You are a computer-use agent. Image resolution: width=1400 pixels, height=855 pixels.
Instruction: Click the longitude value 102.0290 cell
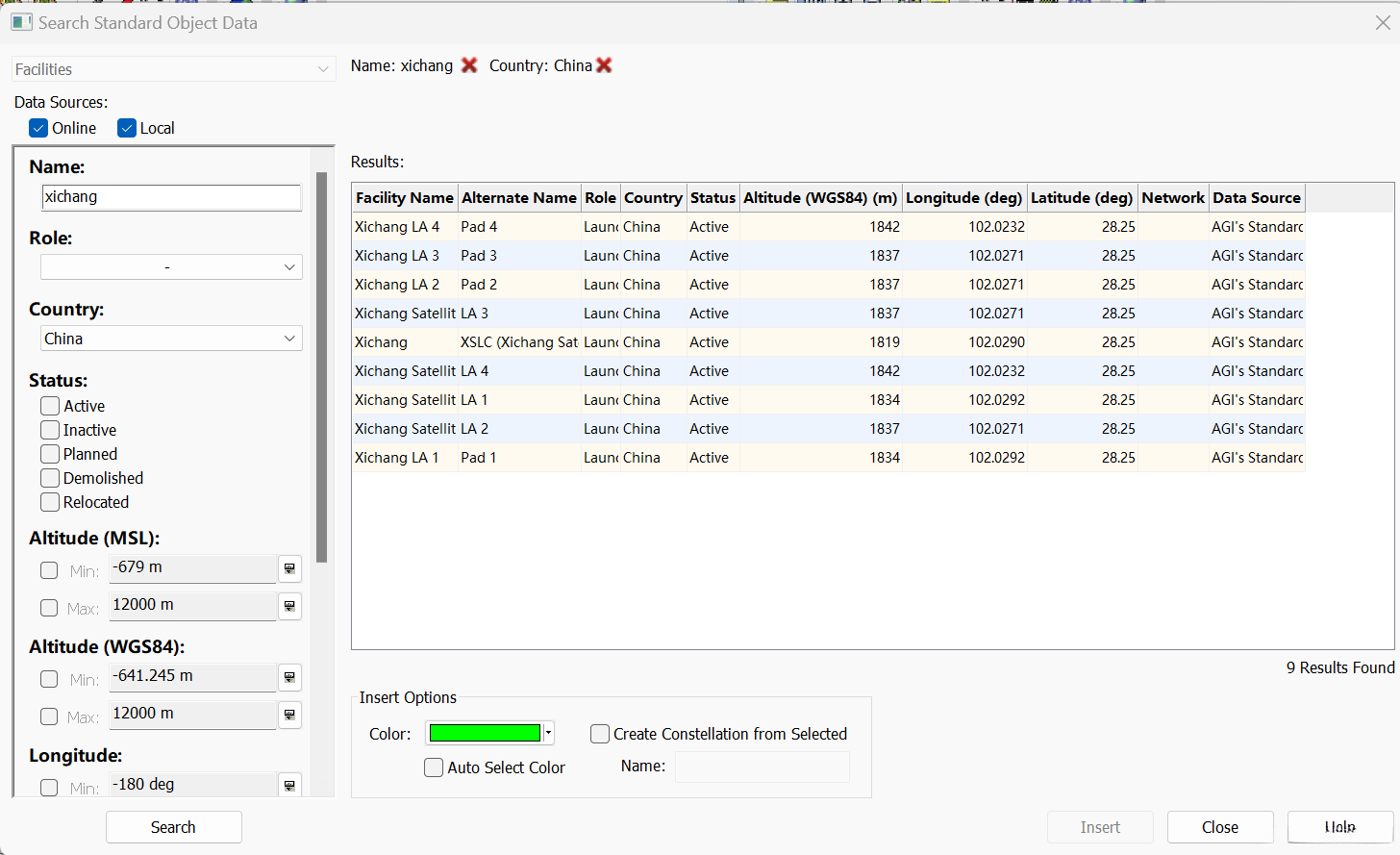tap(964, 342)
